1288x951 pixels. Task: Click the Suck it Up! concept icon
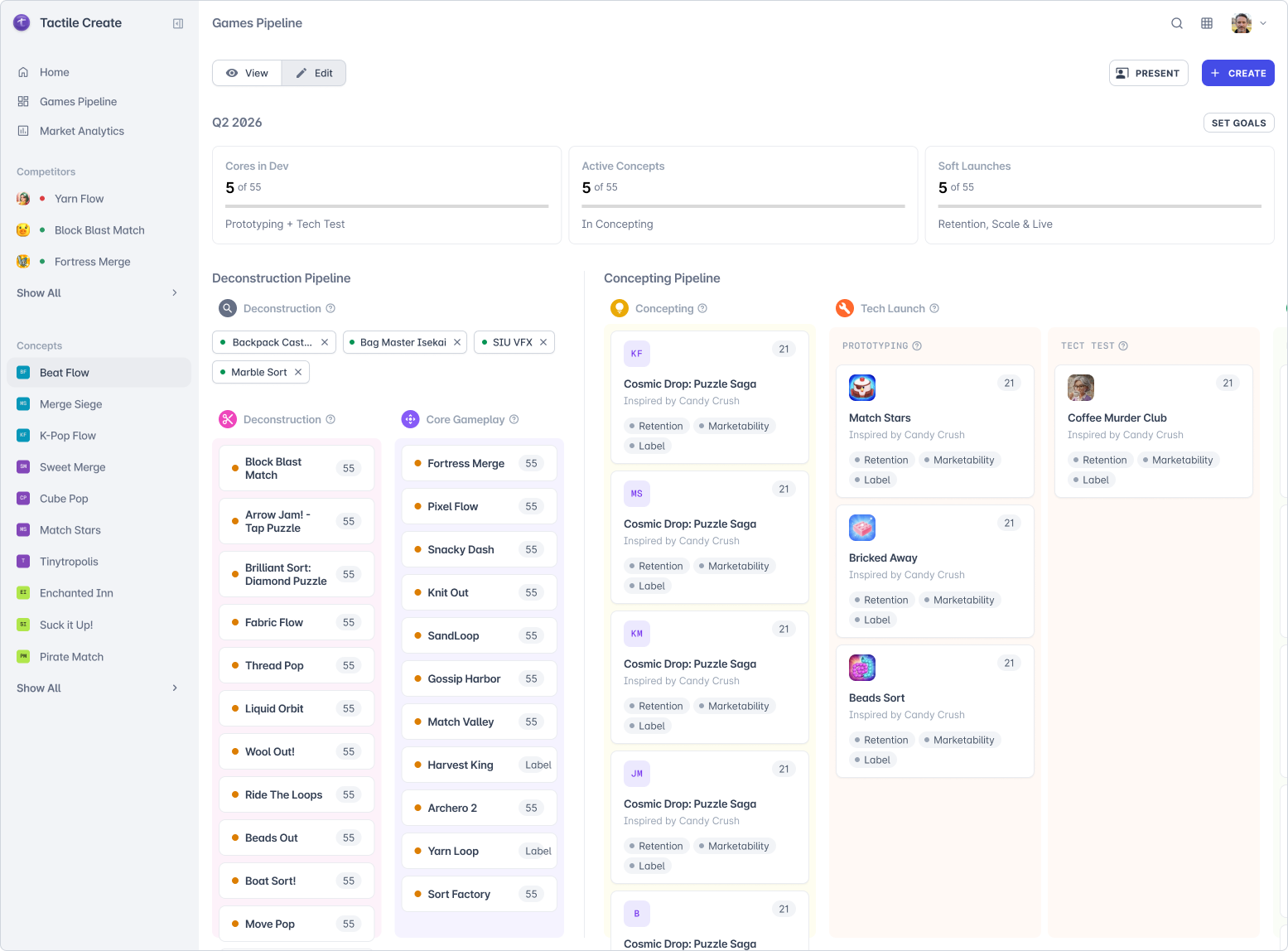tap(23, 625)
